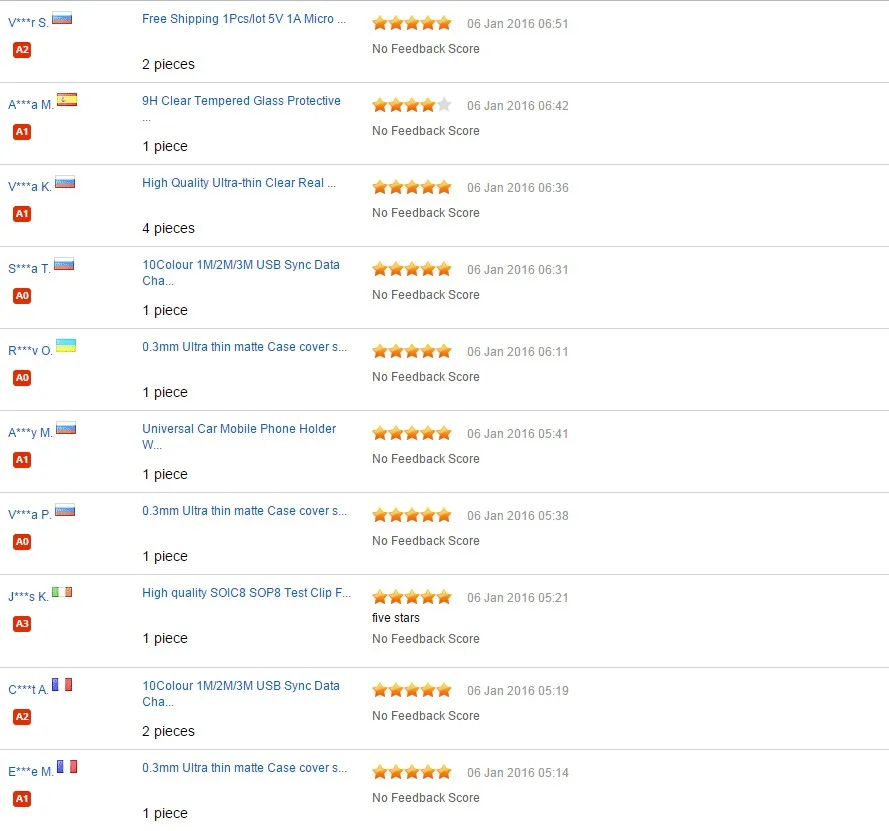The image size is (889, 831).
Task: Click the A2 badge under V***r S.
Action: tap(22, 49)
